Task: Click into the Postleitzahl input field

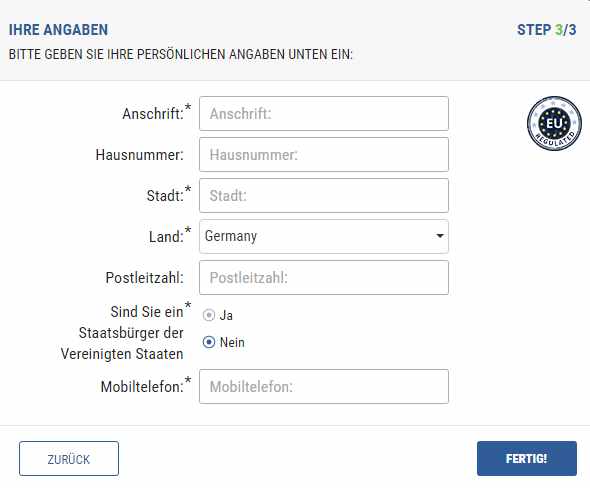Action: click(x=324, y=278)
